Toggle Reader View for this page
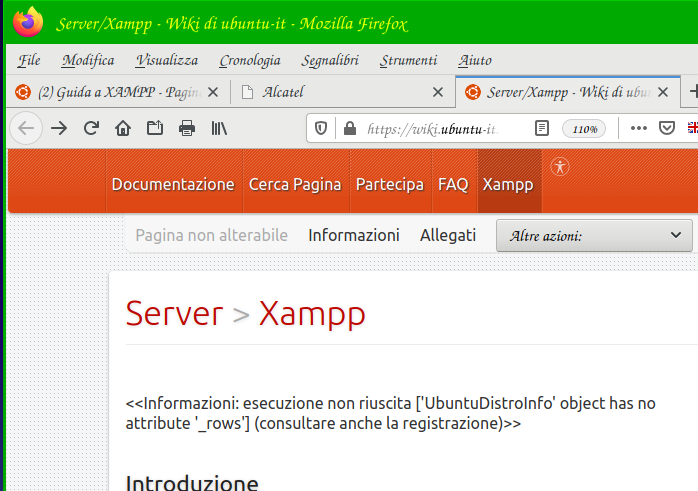This screenshot has width=698, height=491. coord(542,129)
